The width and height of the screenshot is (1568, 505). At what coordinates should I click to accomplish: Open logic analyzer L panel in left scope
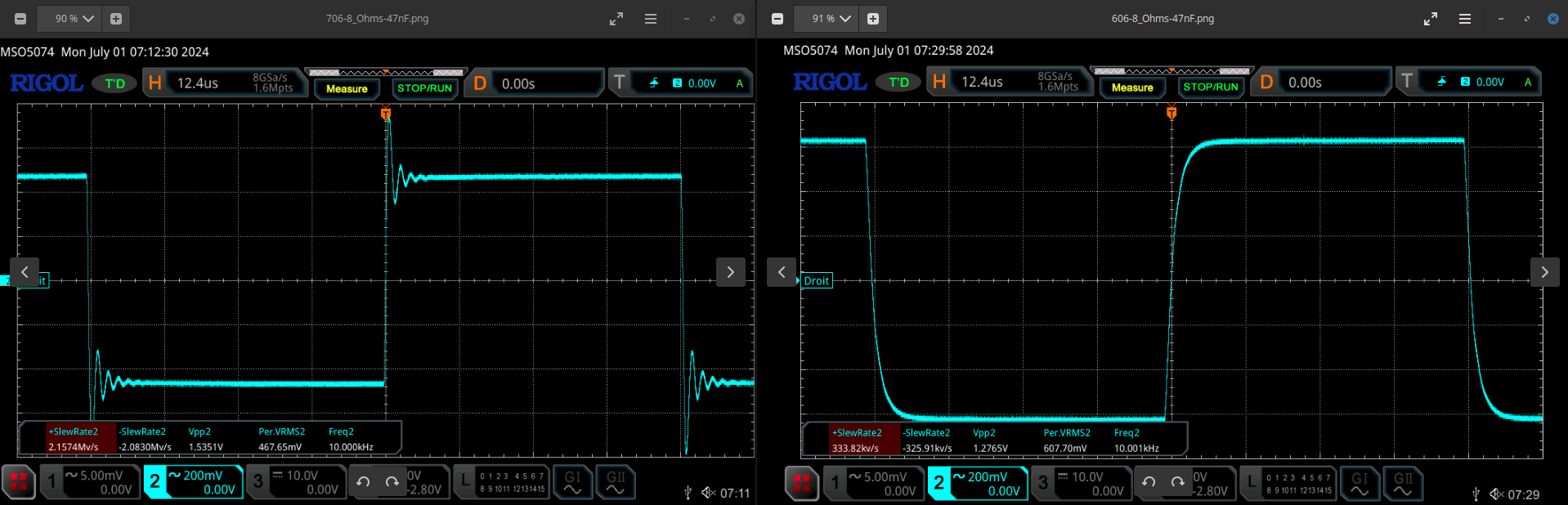[501, 482]
